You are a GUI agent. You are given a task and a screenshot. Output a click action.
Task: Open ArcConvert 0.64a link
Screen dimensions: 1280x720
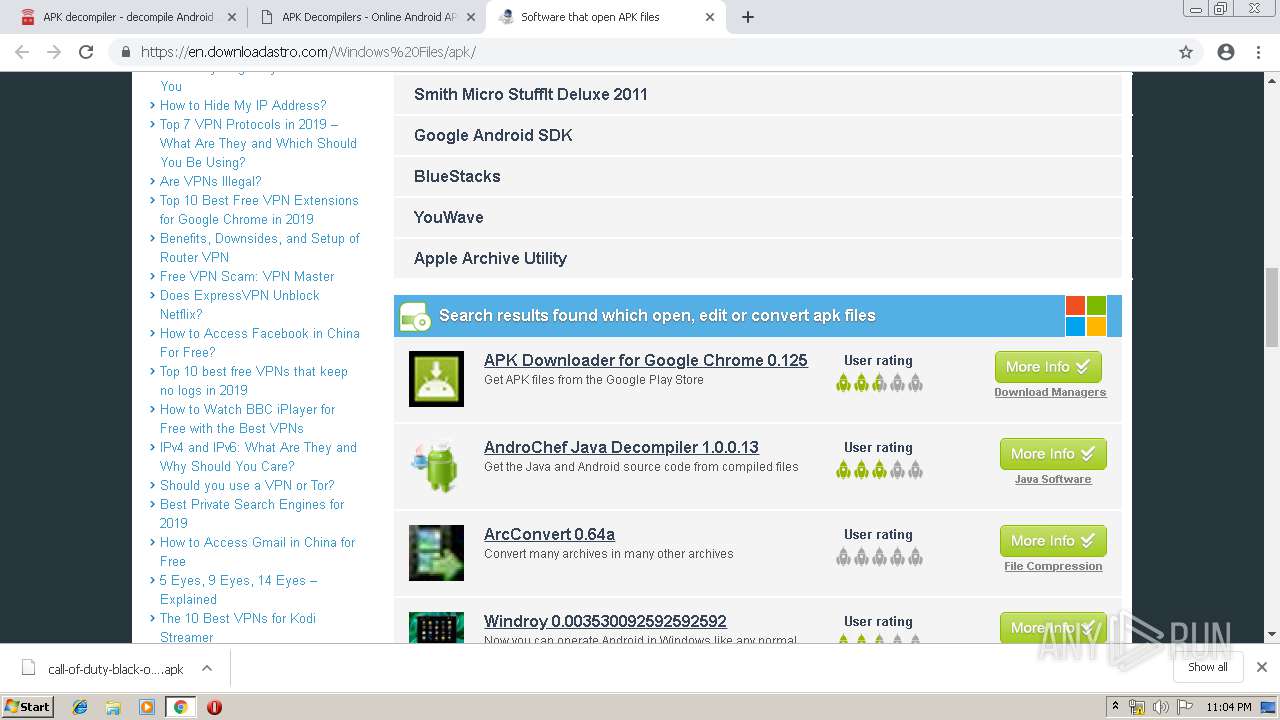549,534
